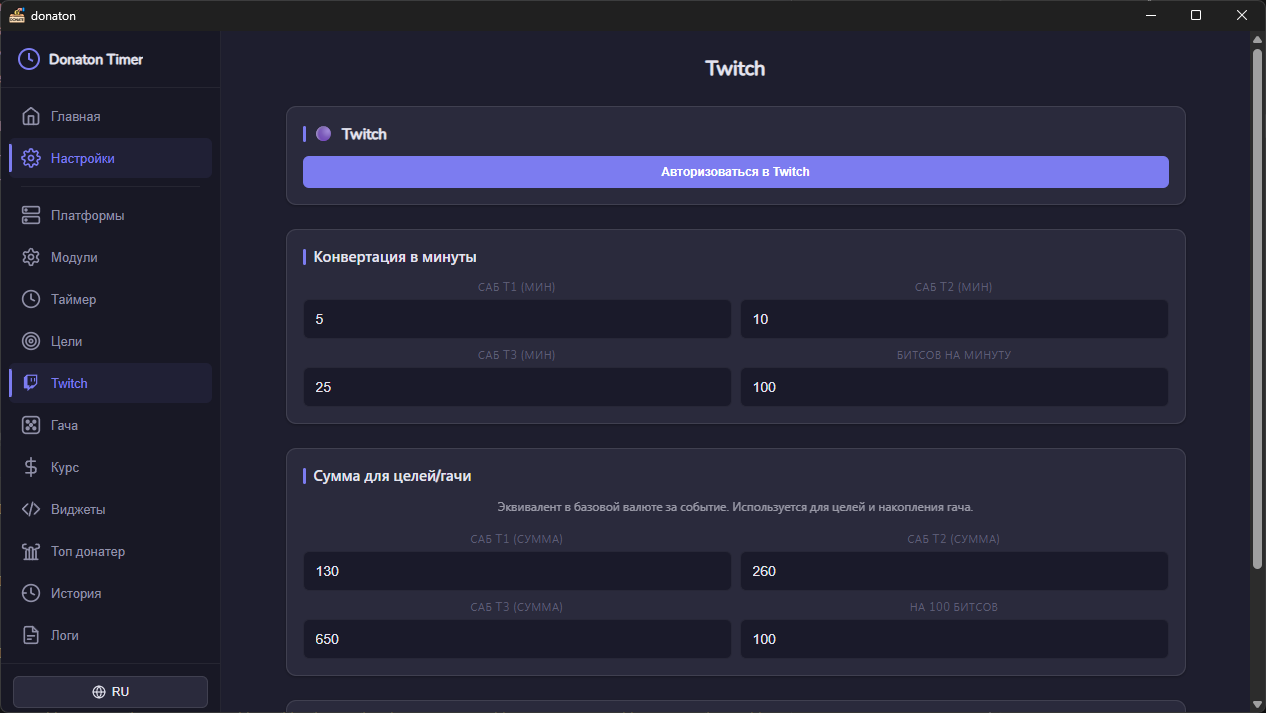Open the Логи page

(110, 635)
